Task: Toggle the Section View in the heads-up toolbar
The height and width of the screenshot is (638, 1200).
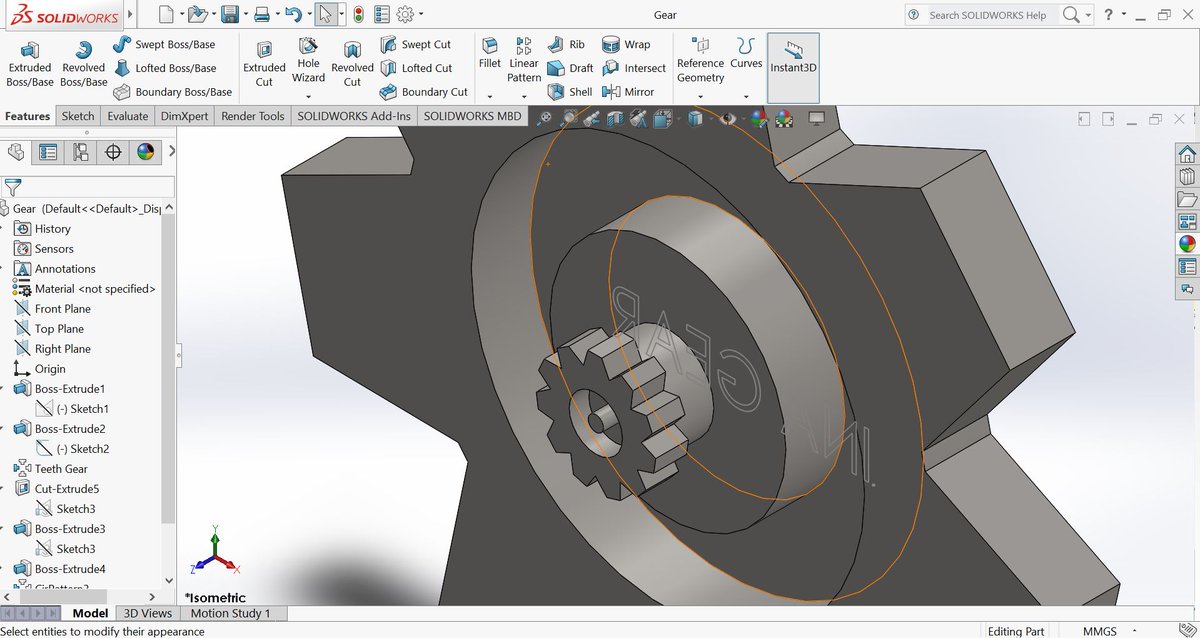Action: [615, 118]
